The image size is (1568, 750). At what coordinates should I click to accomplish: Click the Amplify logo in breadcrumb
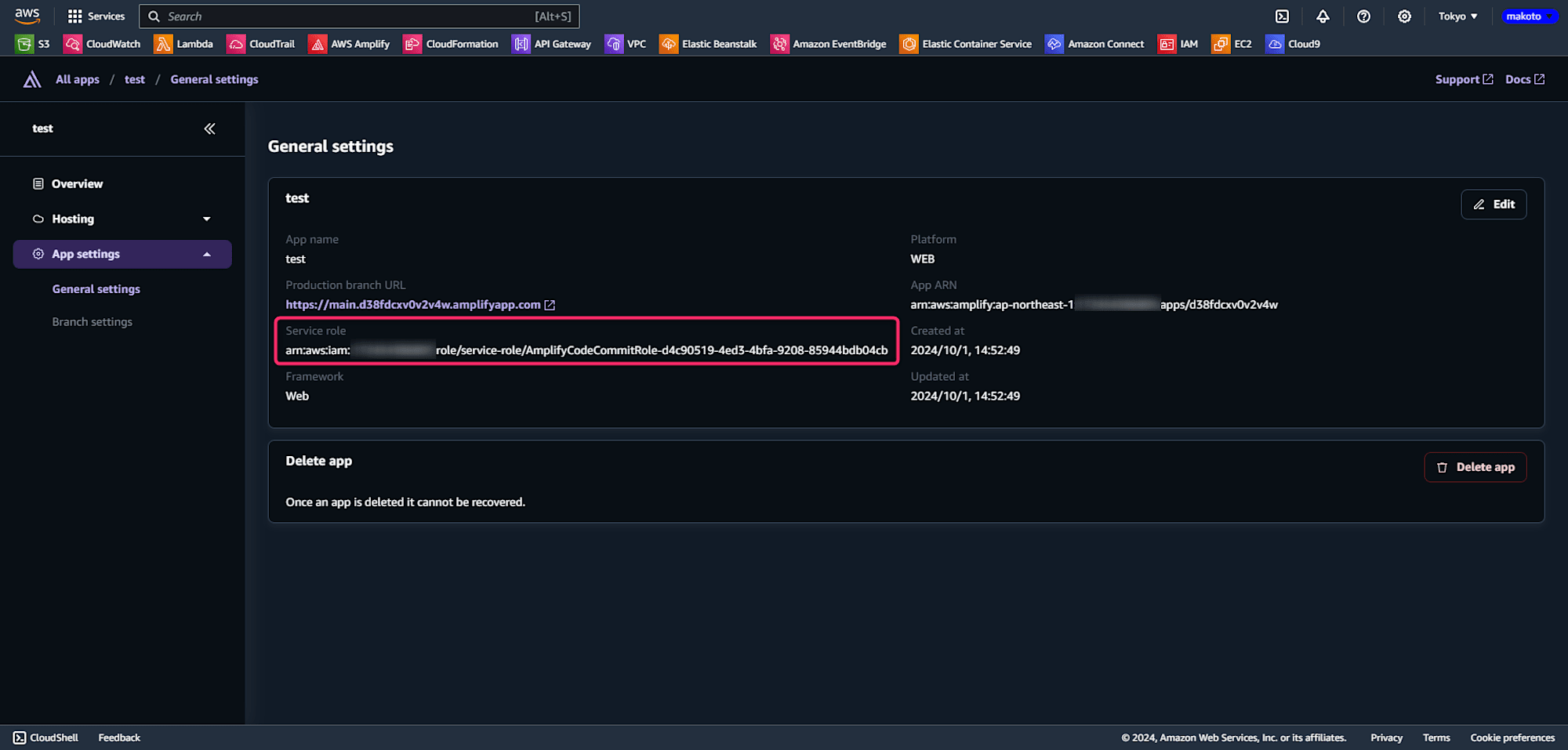click(32, 79)
